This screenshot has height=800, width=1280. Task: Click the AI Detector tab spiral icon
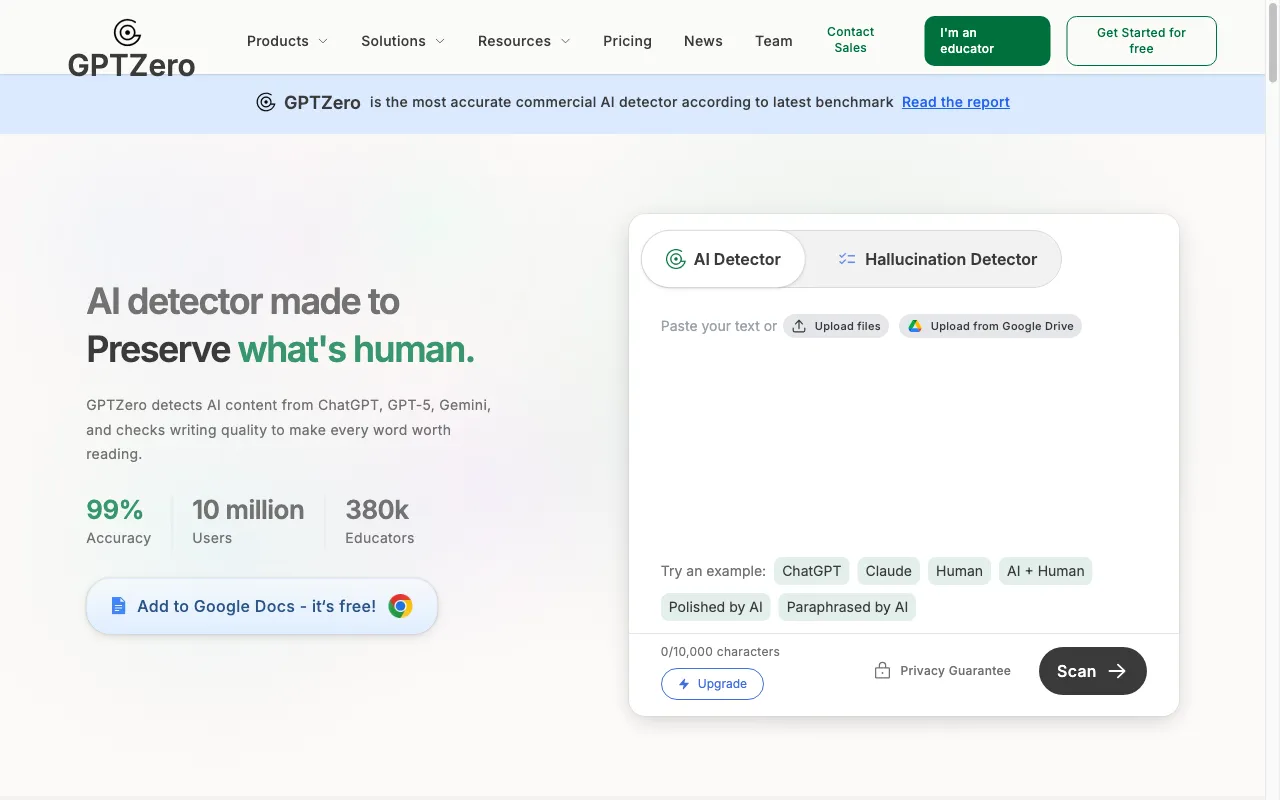coord(676,259)
